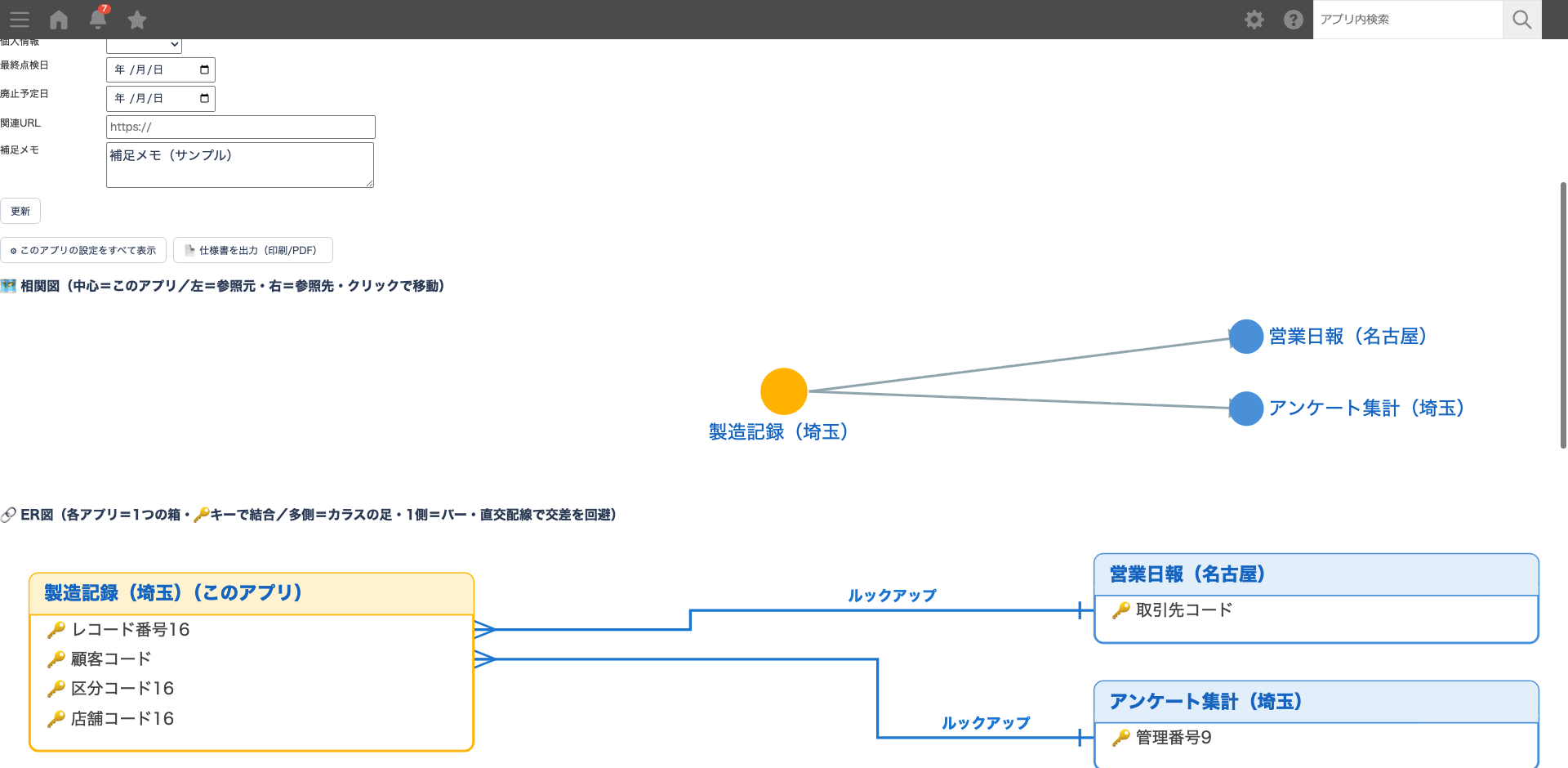The width and height of the screenshot is (1568, 768).
Task: Click 仕様書を出力（印刷/PDF） button
Action: click(253, 250)
